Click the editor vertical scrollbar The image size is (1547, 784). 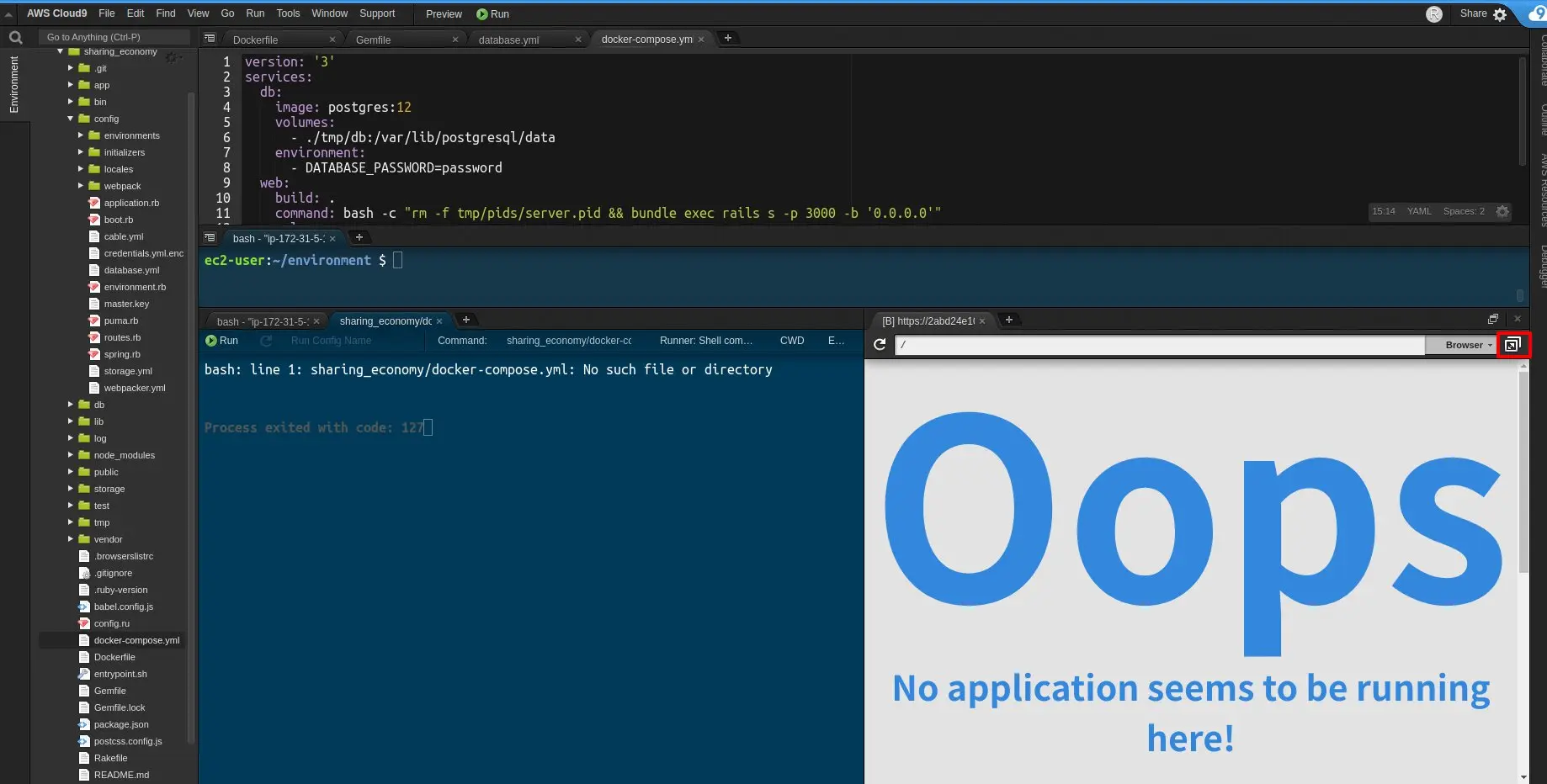point(1522,111)
